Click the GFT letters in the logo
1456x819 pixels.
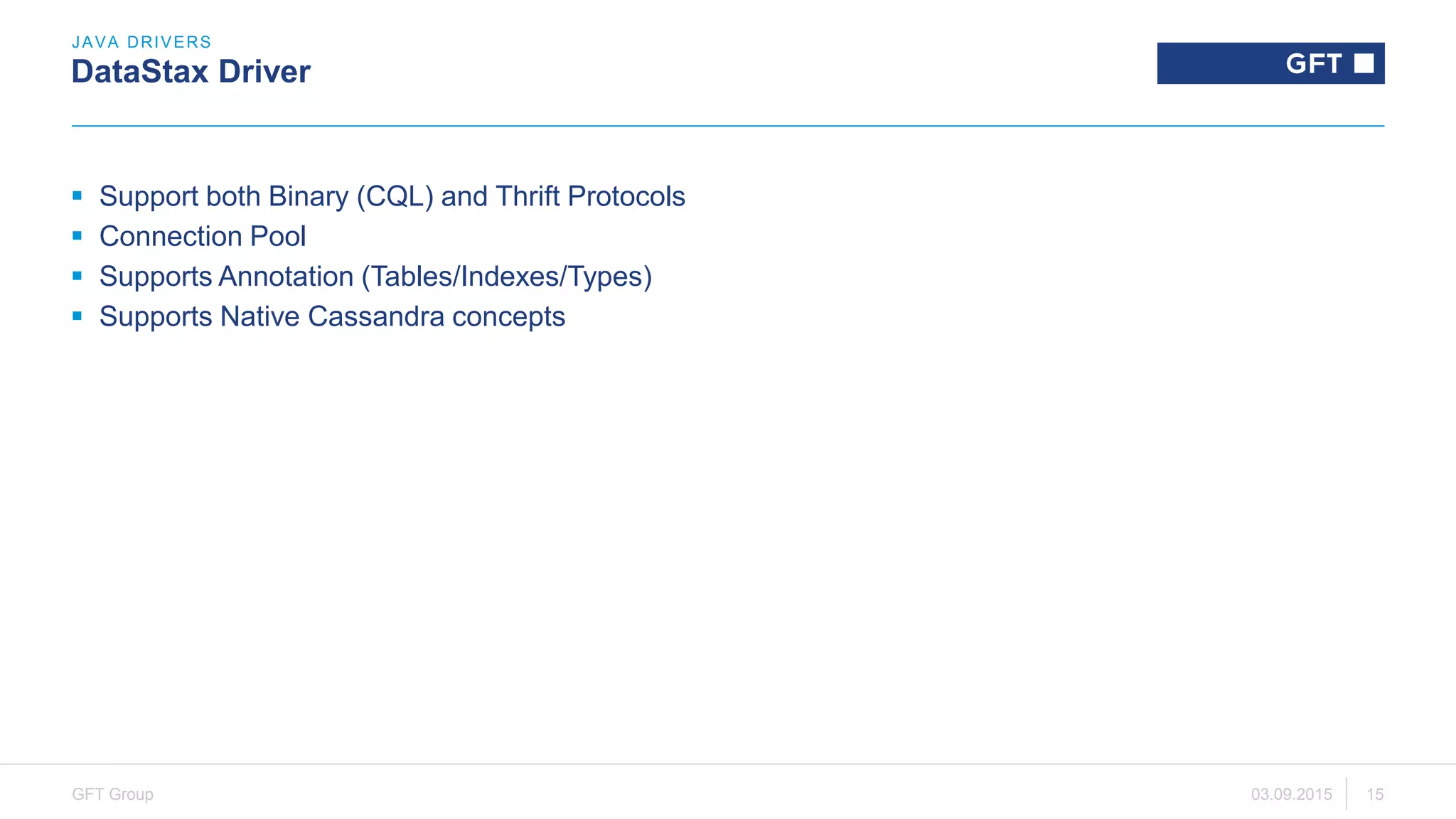(1314, 63)
